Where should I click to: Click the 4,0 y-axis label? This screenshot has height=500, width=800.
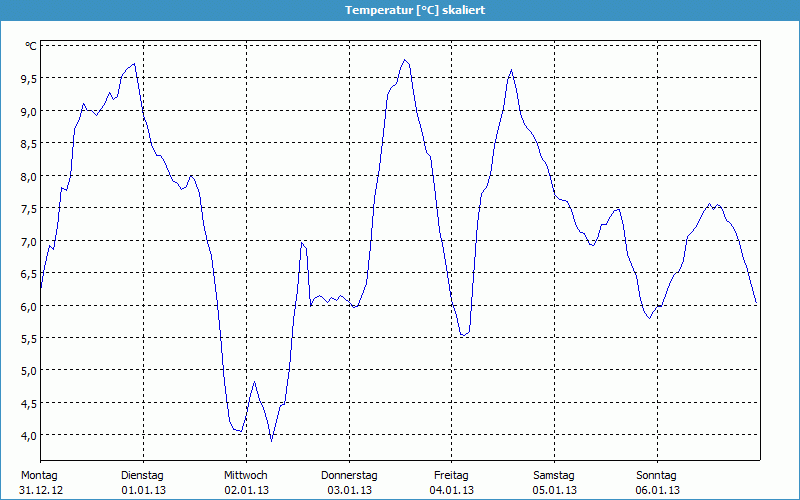click(x=29, y=435)
